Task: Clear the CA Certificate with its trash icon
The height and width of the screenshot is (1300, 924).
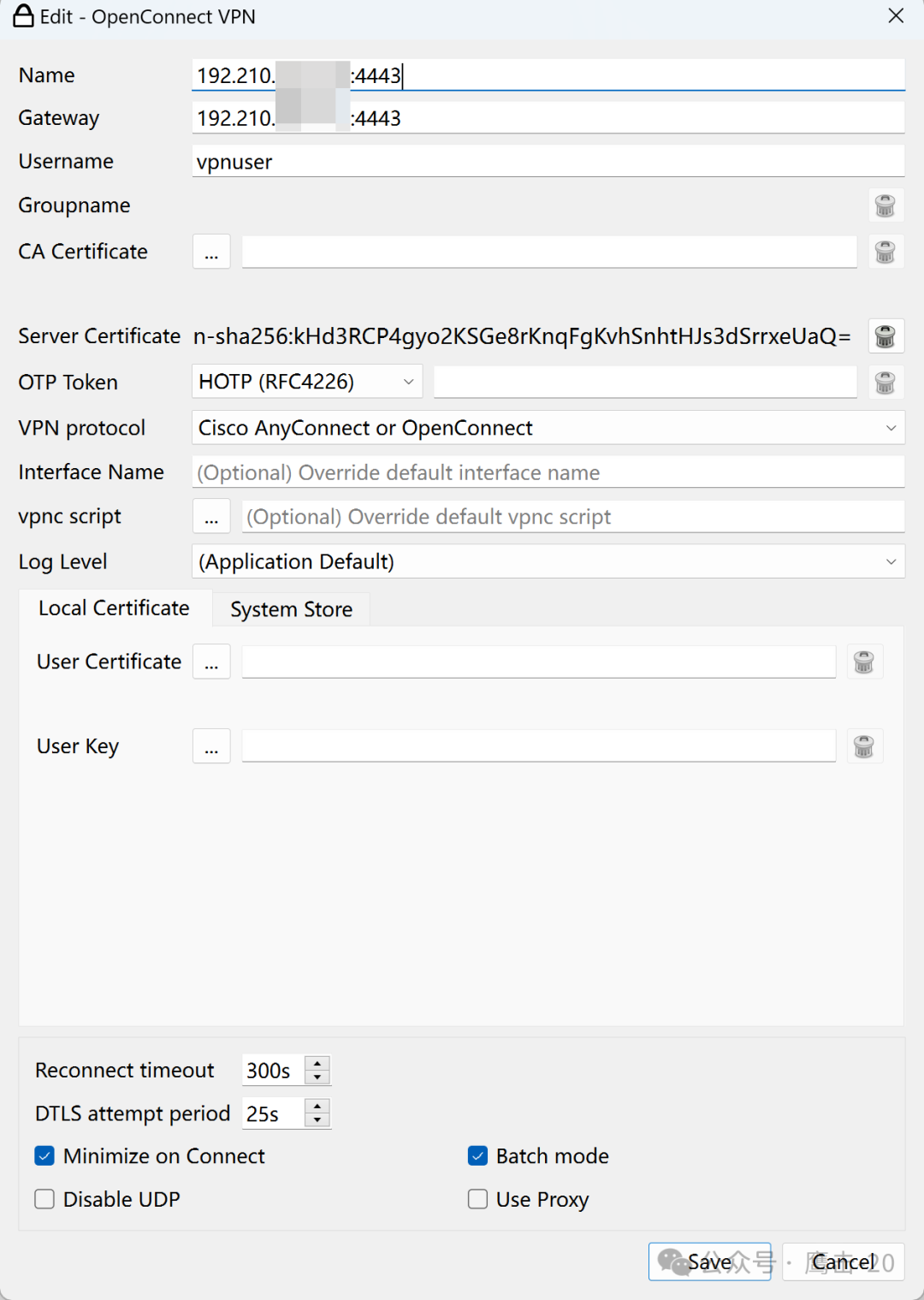Action: pos(885,252)
